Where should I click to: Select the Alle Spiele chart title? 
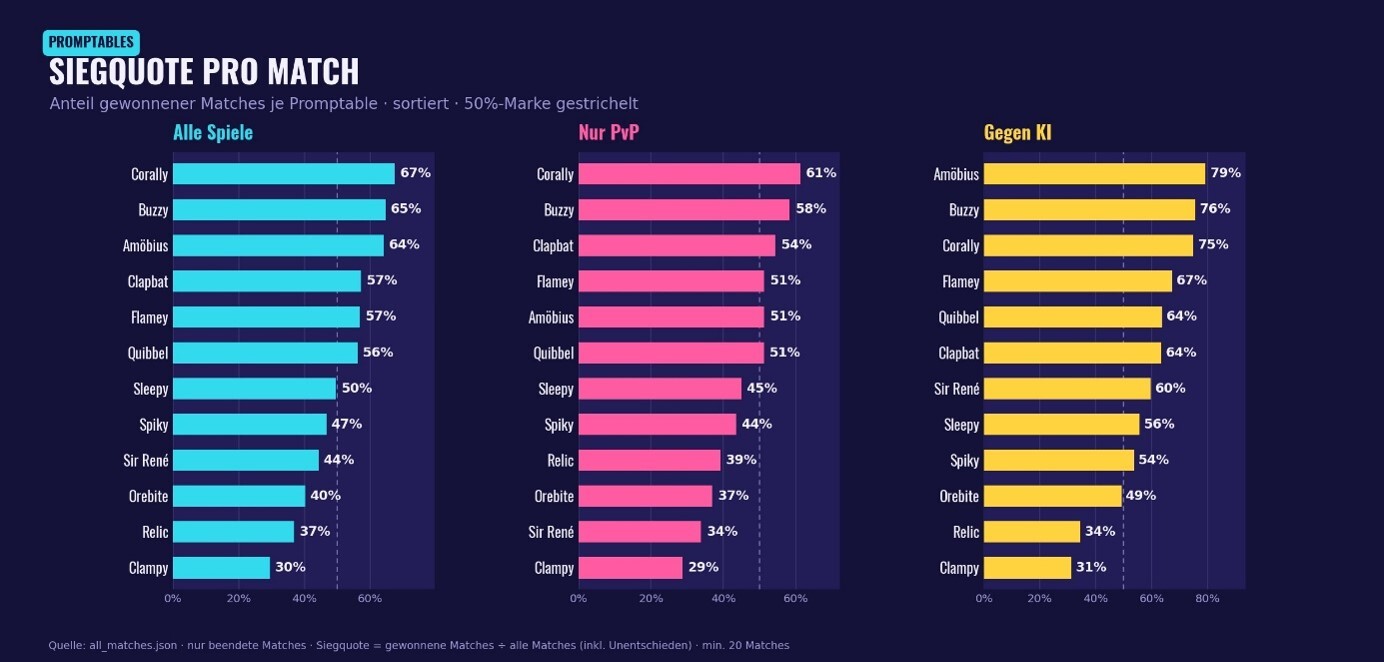click(x=213, y=132)
